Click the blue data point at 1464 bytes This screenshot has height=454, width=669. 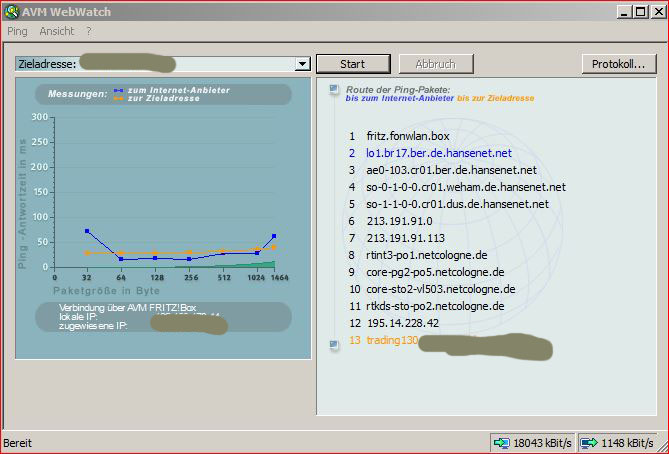pyautogui.click(x=274, y=236)
